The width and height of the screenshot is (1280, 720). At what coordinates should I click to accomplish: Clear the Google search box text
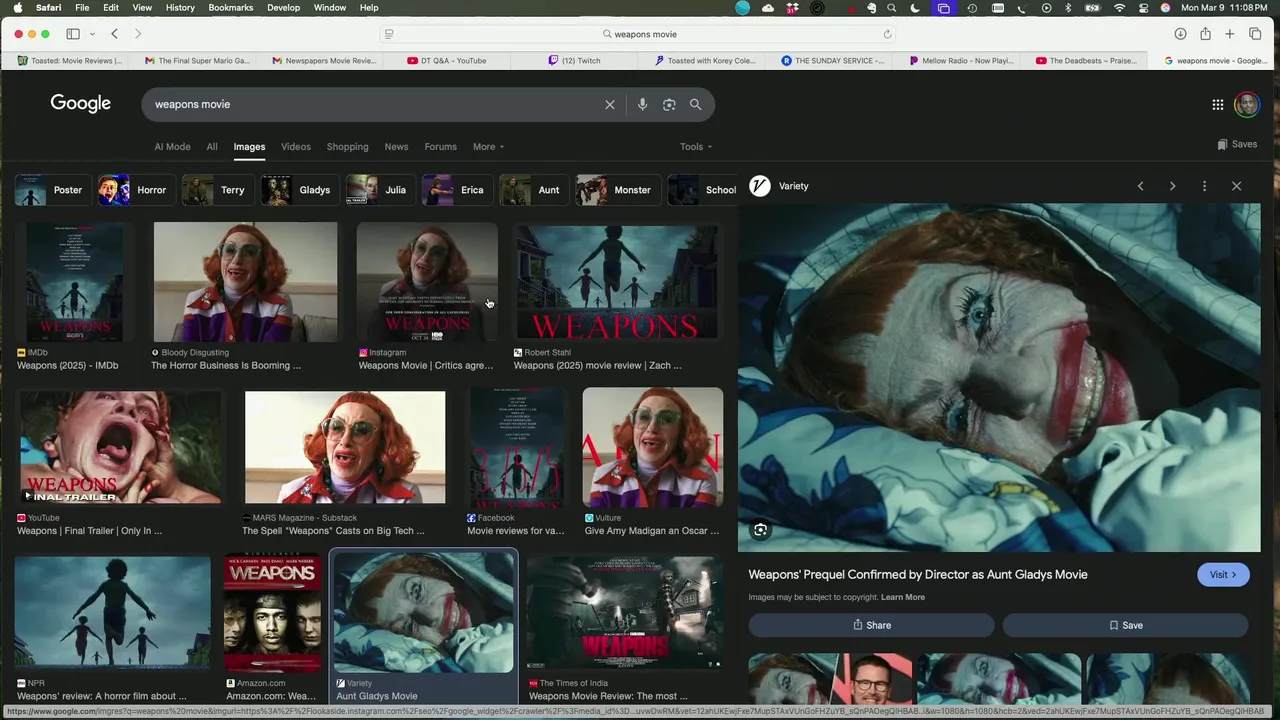[610, 104]
